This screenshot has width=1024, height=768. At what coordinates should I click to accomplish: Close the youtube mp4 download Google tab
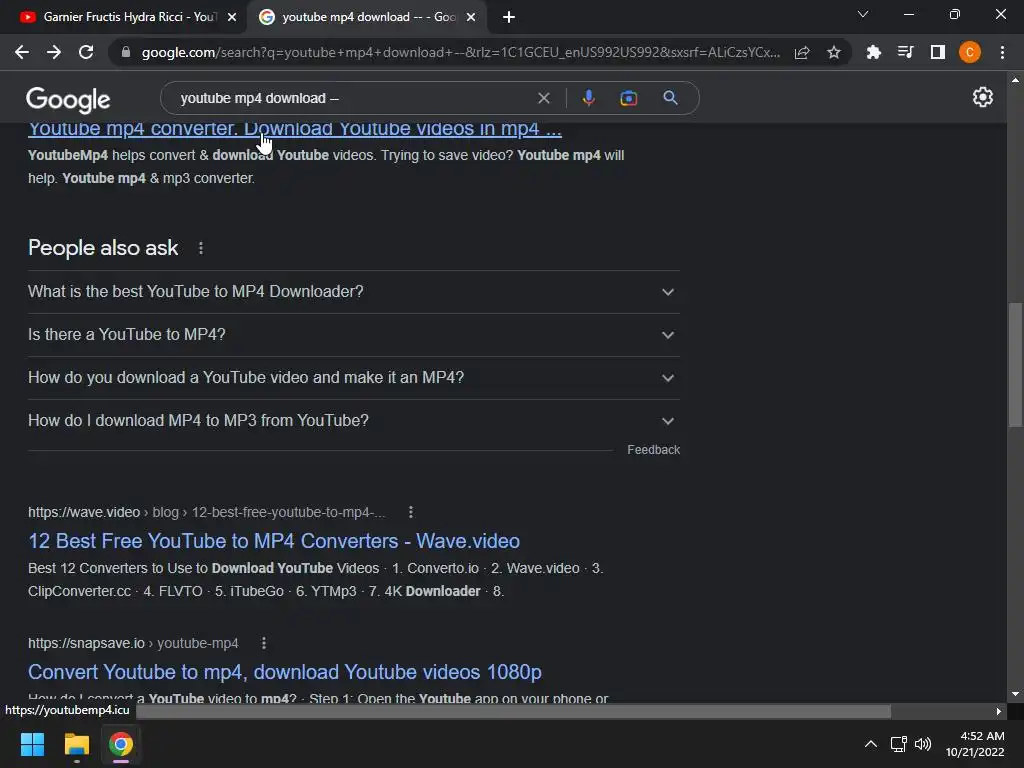pos(471,17)
